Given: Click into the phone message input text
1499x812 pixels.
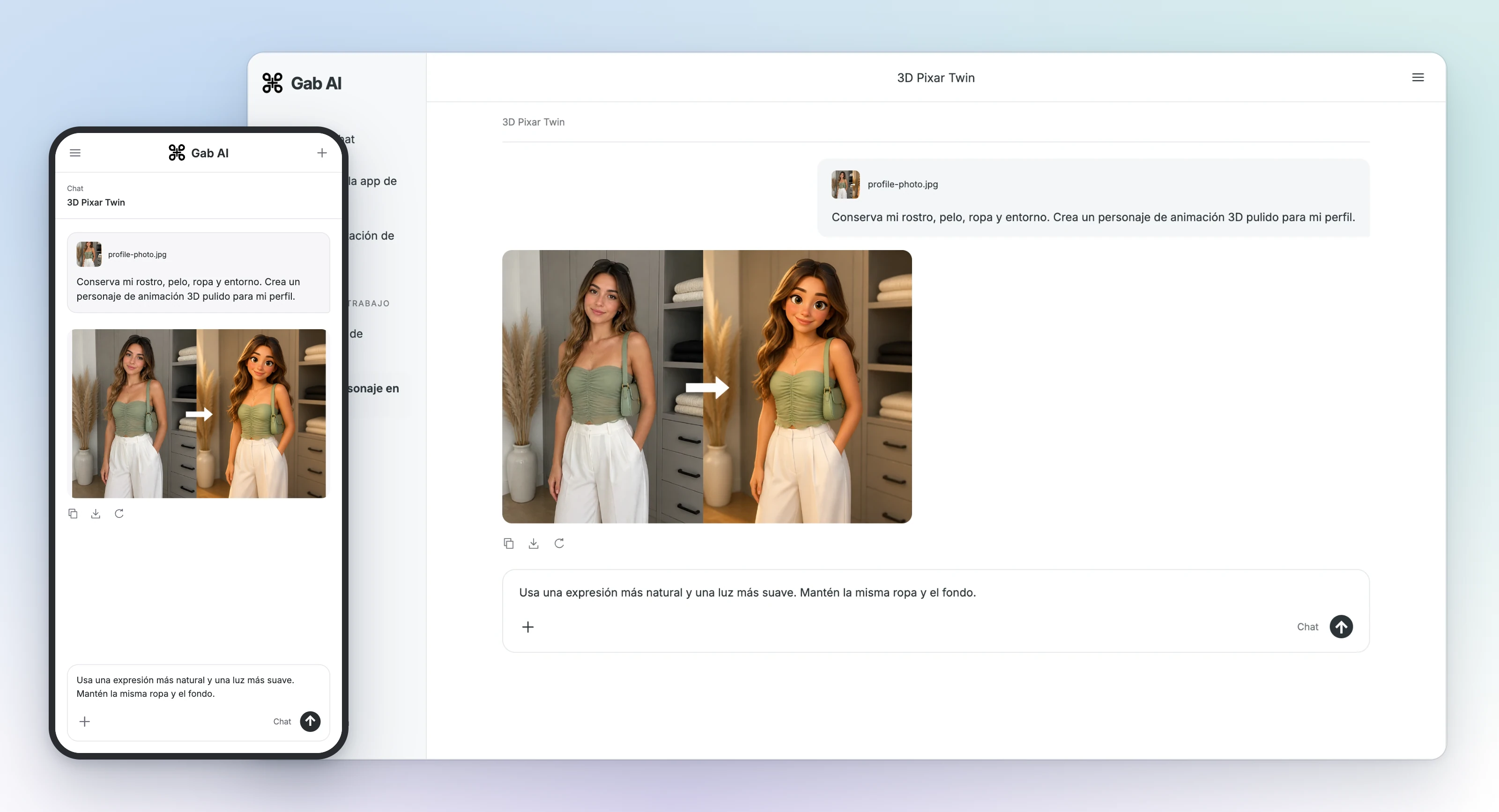Looking at the screenshot, I should pos(186,687).
